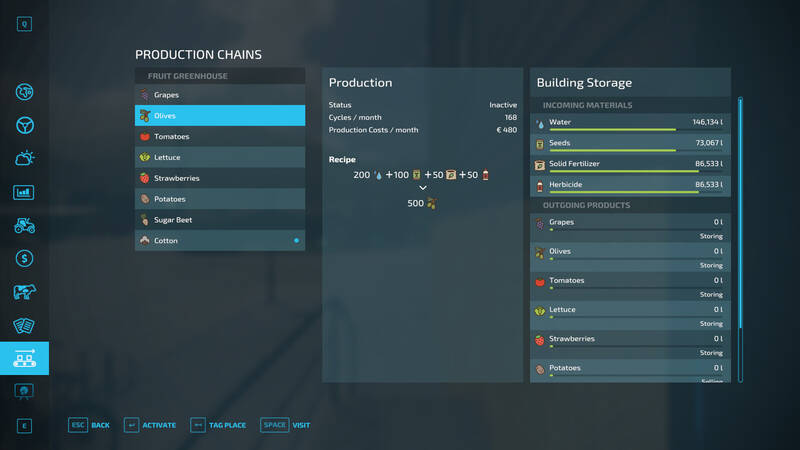Click the Building Storage scrollbar
The image size is (800, 450).
pos(740,239)
